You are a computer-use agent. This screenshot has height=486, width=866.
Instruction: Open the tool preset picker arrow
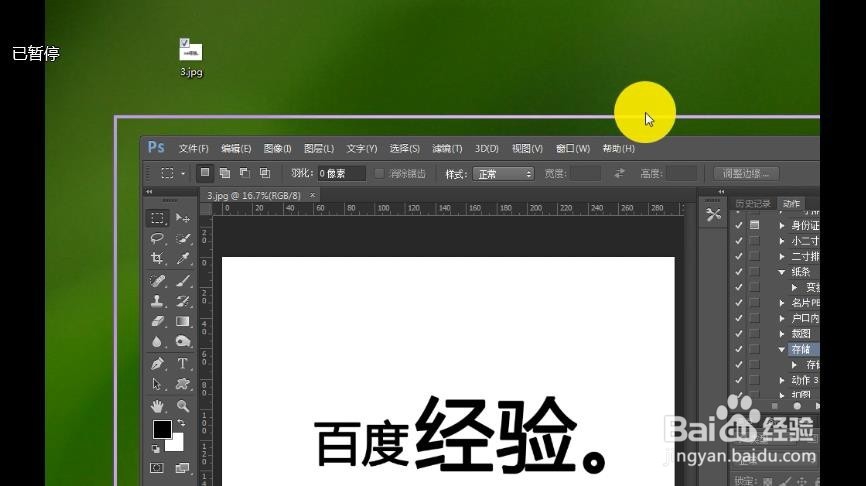183,173
